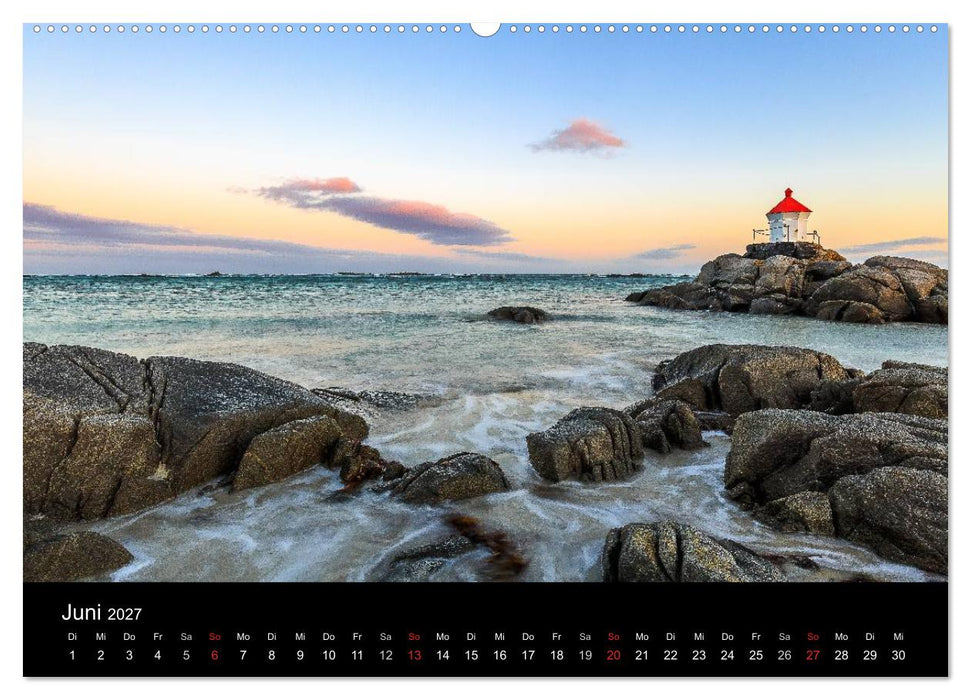Click the red So label above 13
The image size is (971, 700).
click(x=414, y=637)
